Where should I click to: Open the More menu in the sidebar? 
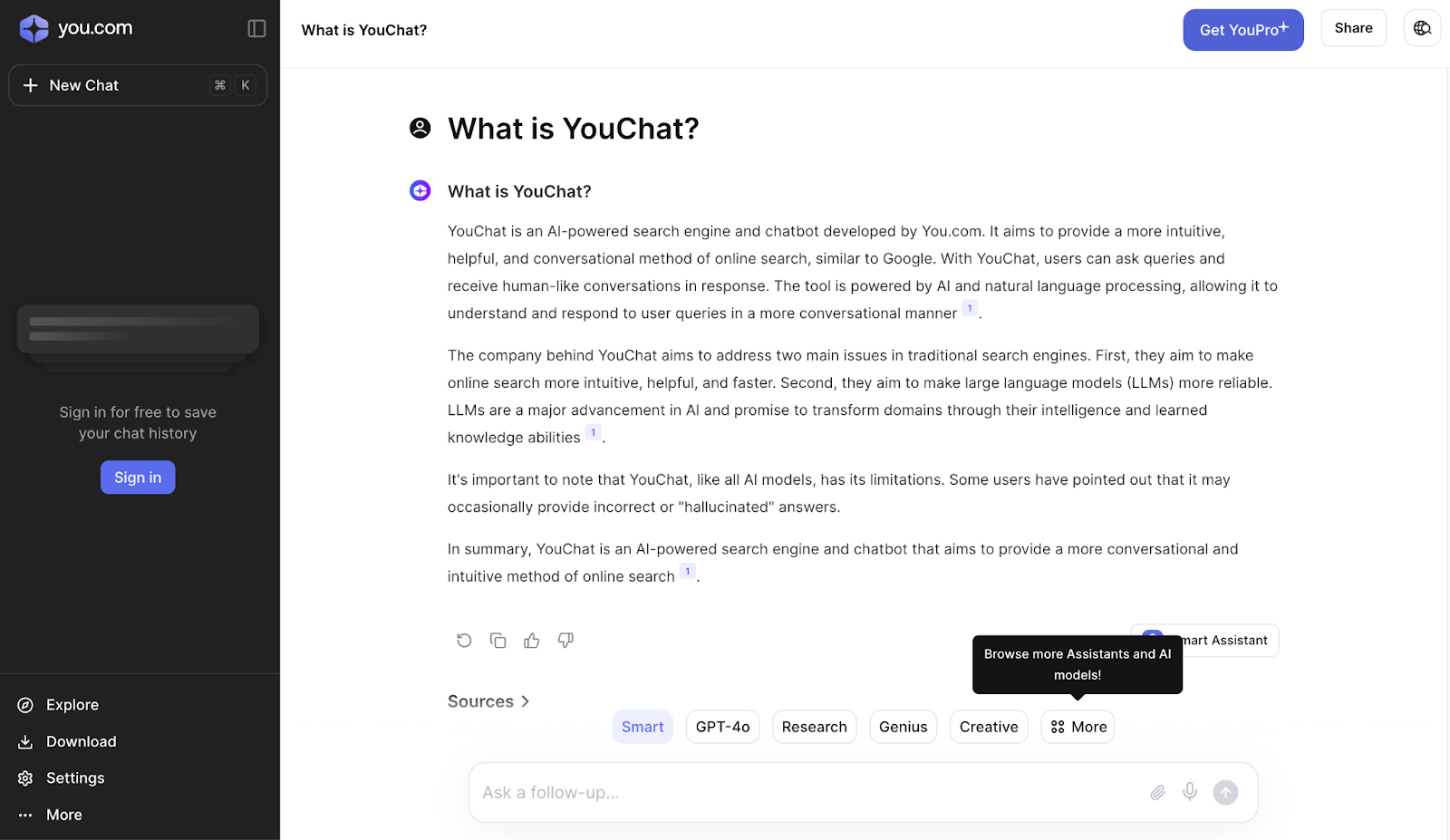tap(63, 815)
